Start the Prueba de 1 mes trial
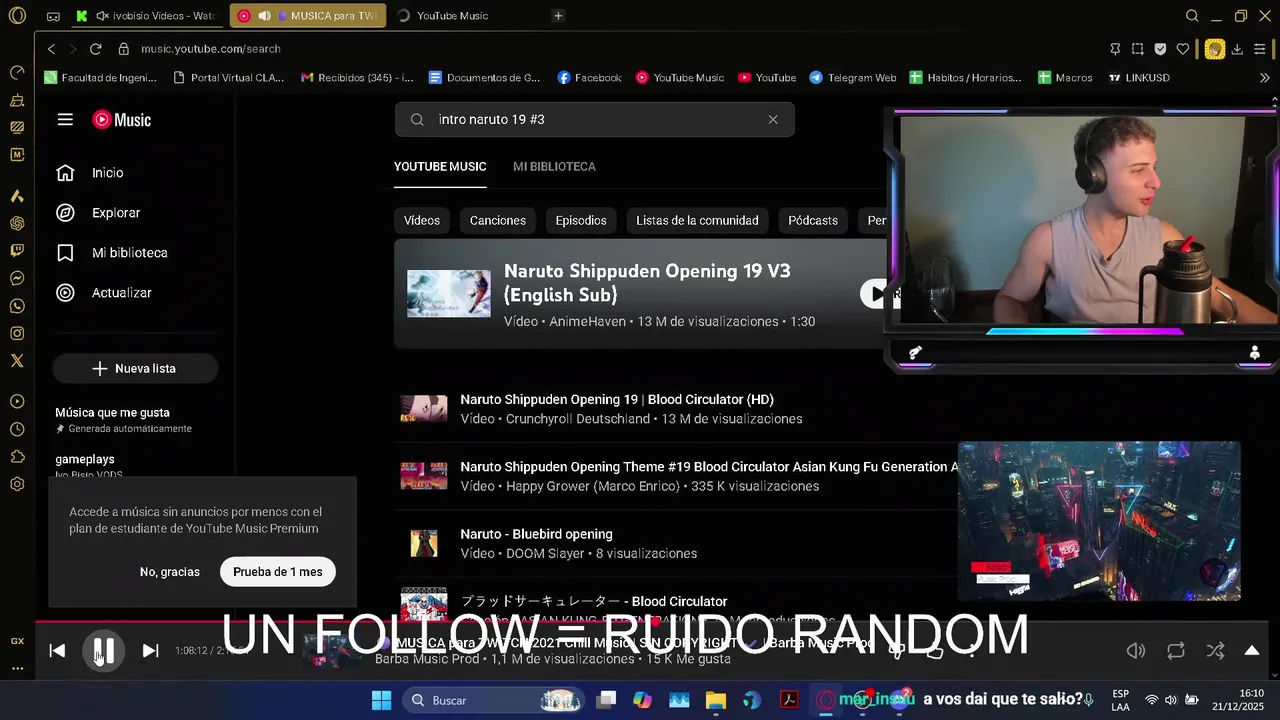This screenshot has width=1280, height=720. (x=278, y=572)
